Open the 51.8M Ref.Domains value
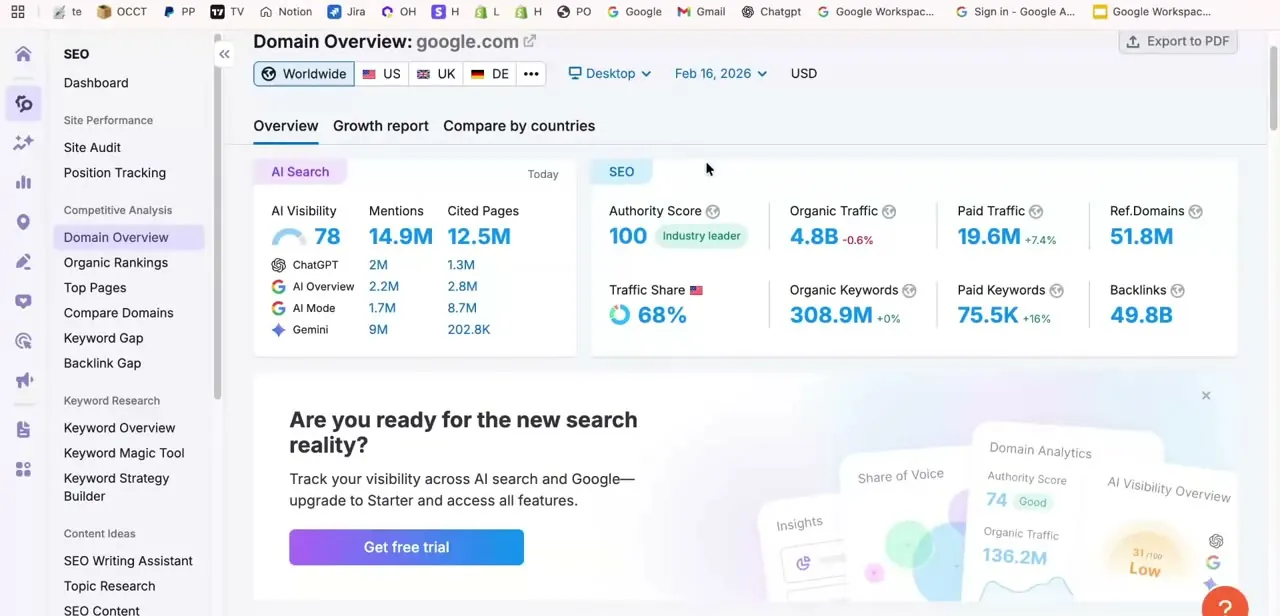The image size is (1280, 616). tap(1141, 236)
